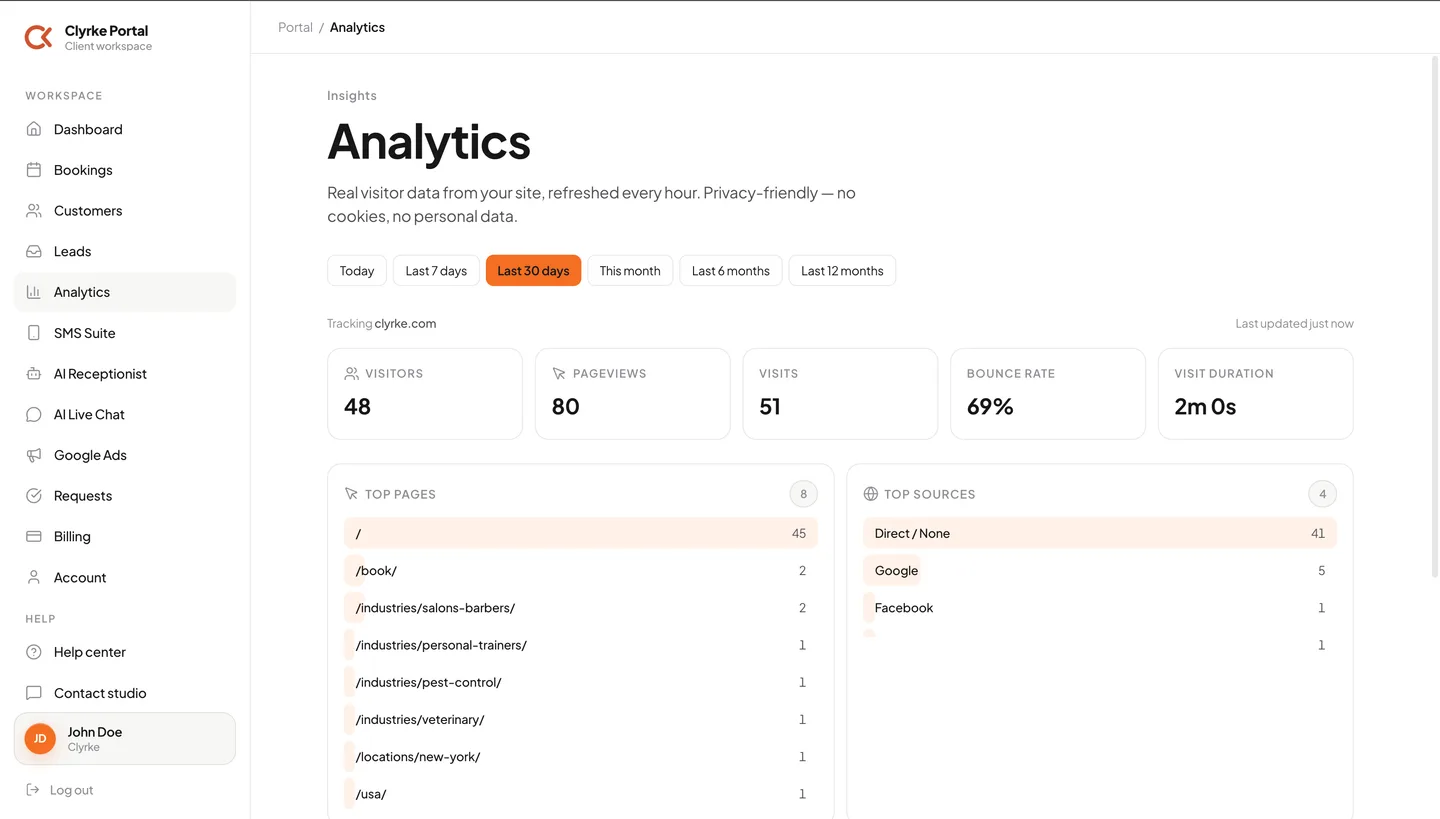Click the Portal breadcrumb link
This screenshot has width=1440, height=819.
tap(295, 27)
